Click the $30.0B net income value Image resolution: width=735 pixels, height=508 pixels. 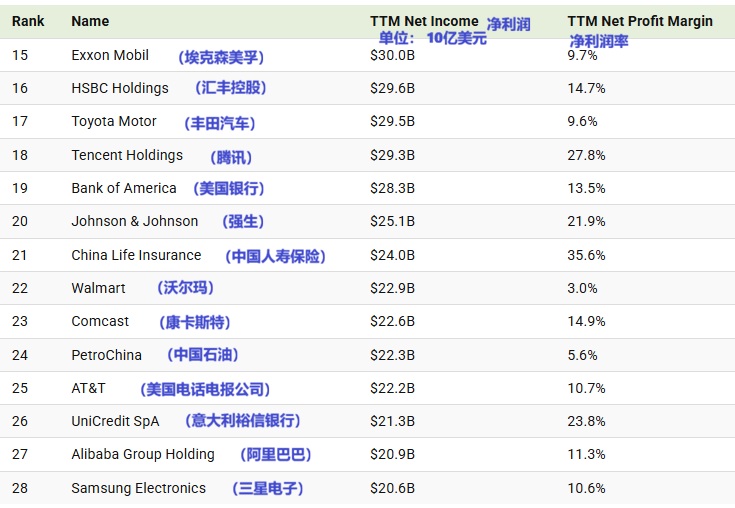point(392,55)
